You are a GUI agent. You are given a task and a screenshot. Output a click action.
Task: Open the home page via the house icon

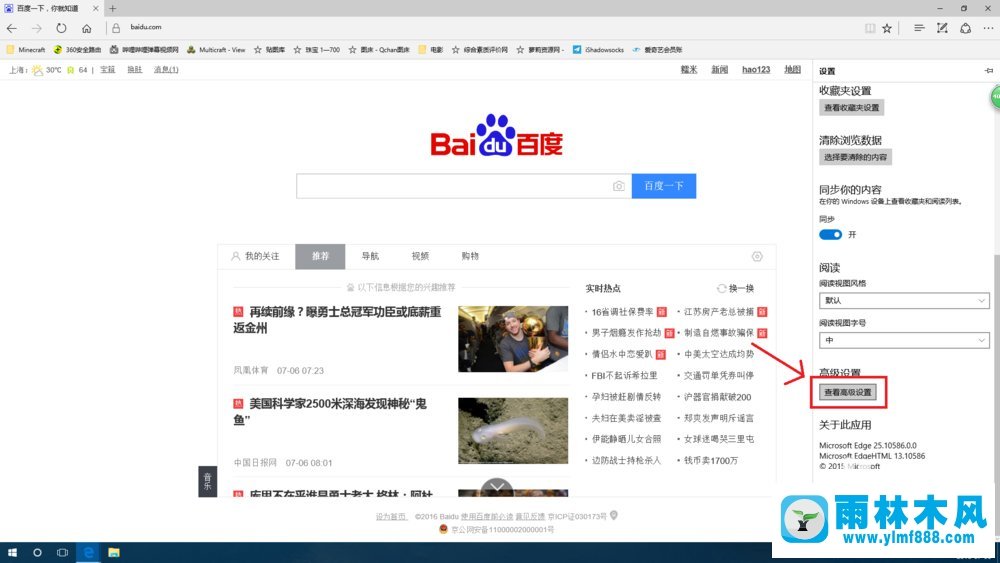coord(87,28)
